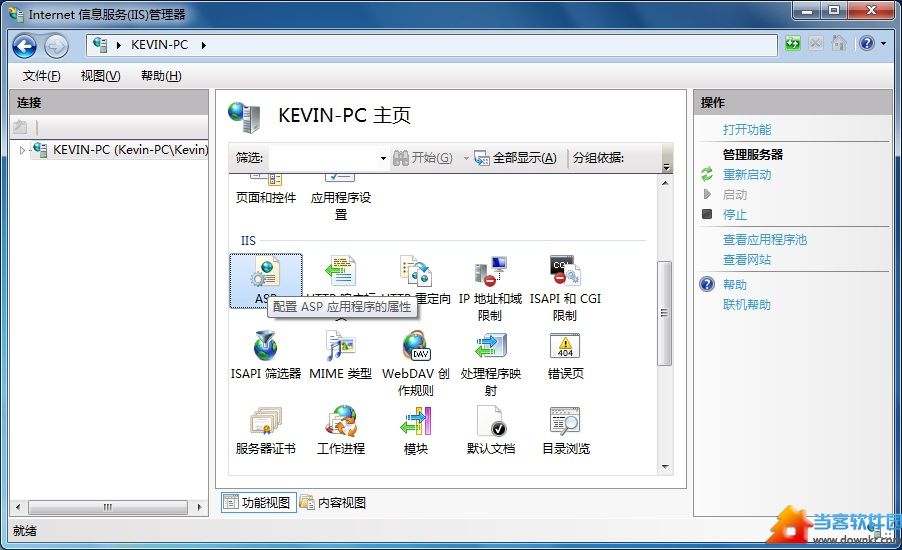Expand address bar arrow after KEVIN-PC

tap(204, 45)
